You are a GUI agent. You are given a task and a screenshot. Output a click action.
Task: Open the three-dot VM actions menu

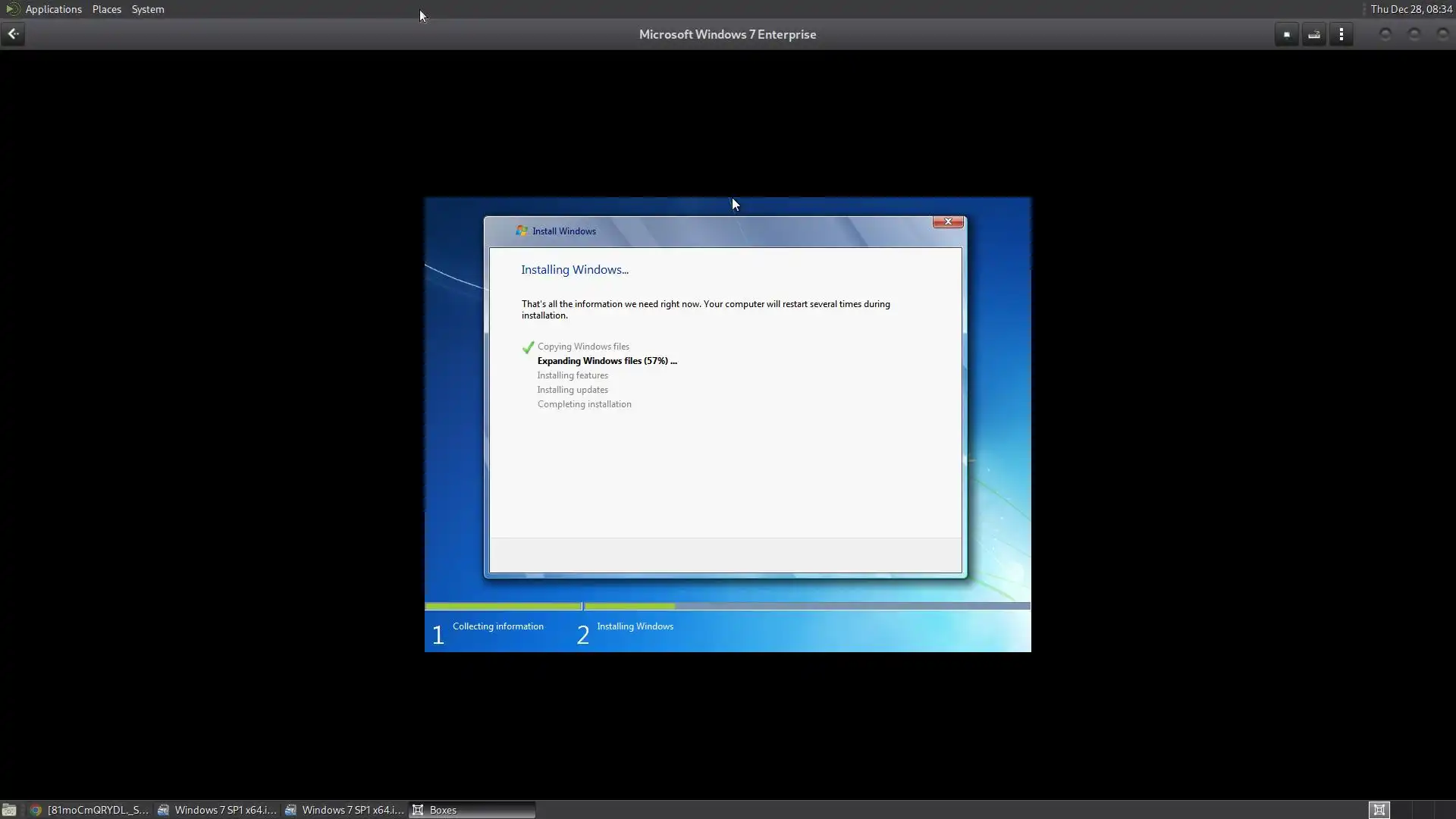pos(1341,34)
